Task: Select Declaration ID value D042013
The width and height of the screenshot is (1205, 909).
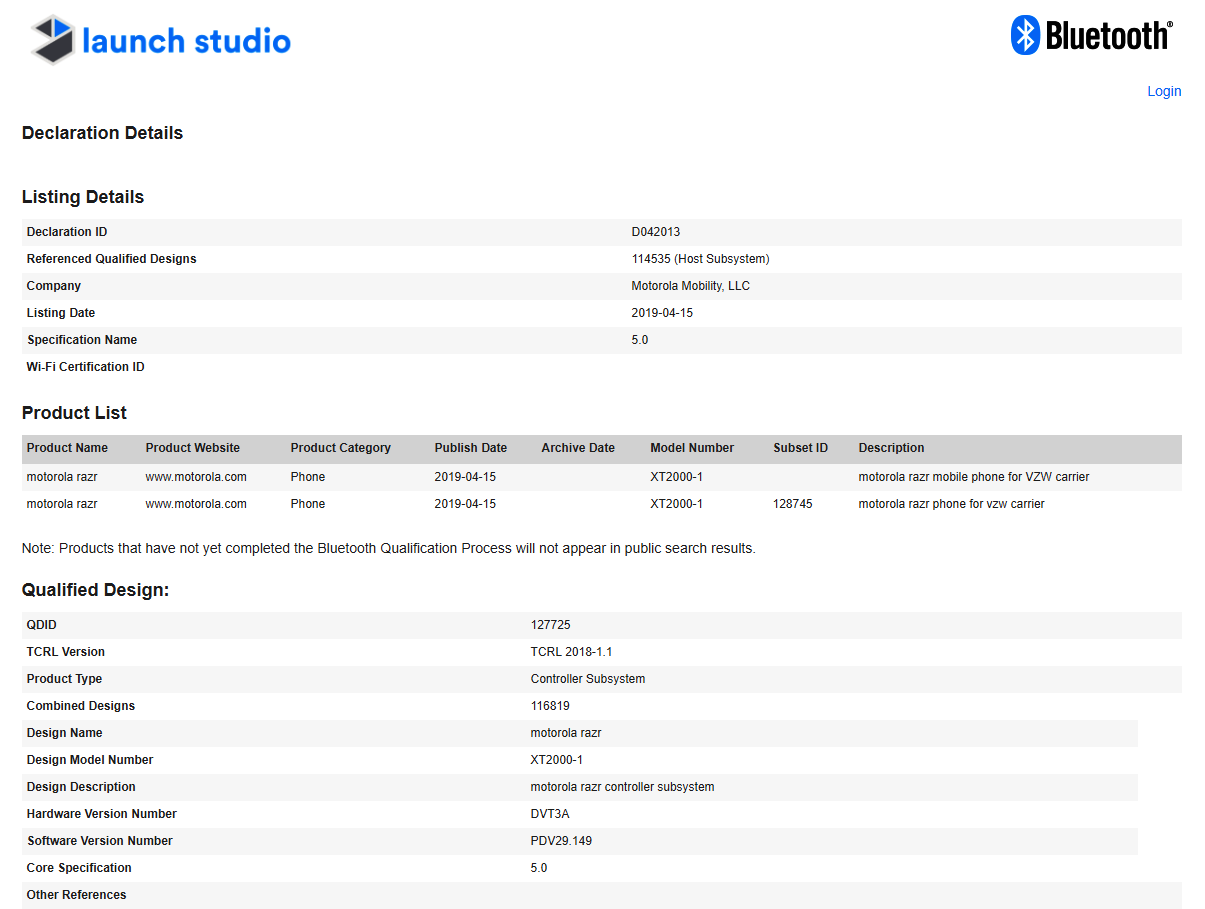Action: (656, 232)
